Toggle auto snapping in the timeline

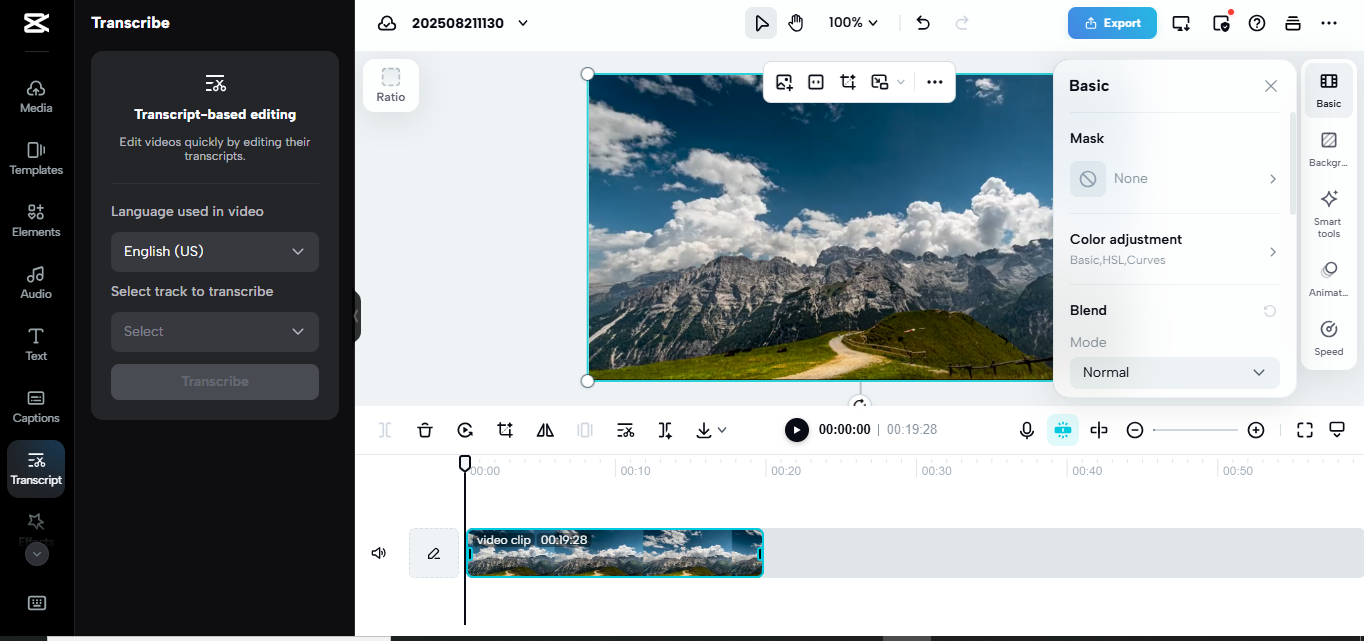(x=1063, y=430)
